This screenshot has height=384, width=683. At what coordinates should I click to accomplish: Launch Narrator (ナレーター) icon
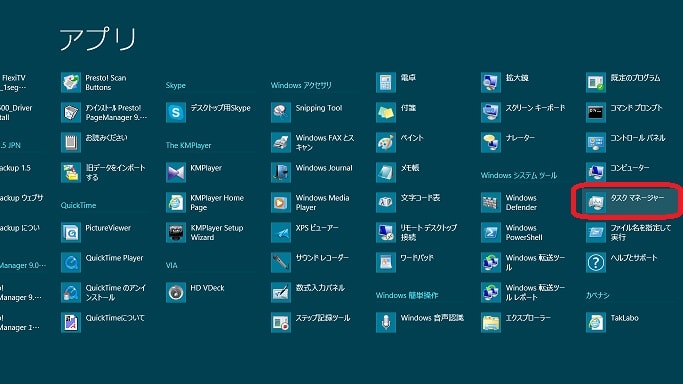pos(490,142)
